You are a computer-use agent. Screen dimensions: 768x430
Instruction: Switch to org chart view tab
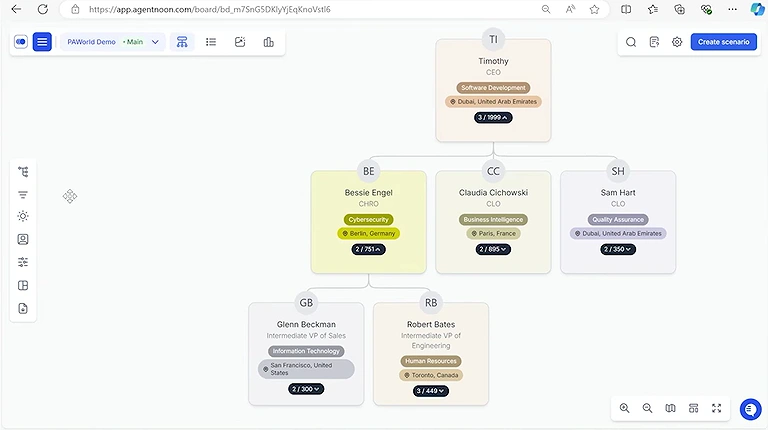tap(182, 42)
